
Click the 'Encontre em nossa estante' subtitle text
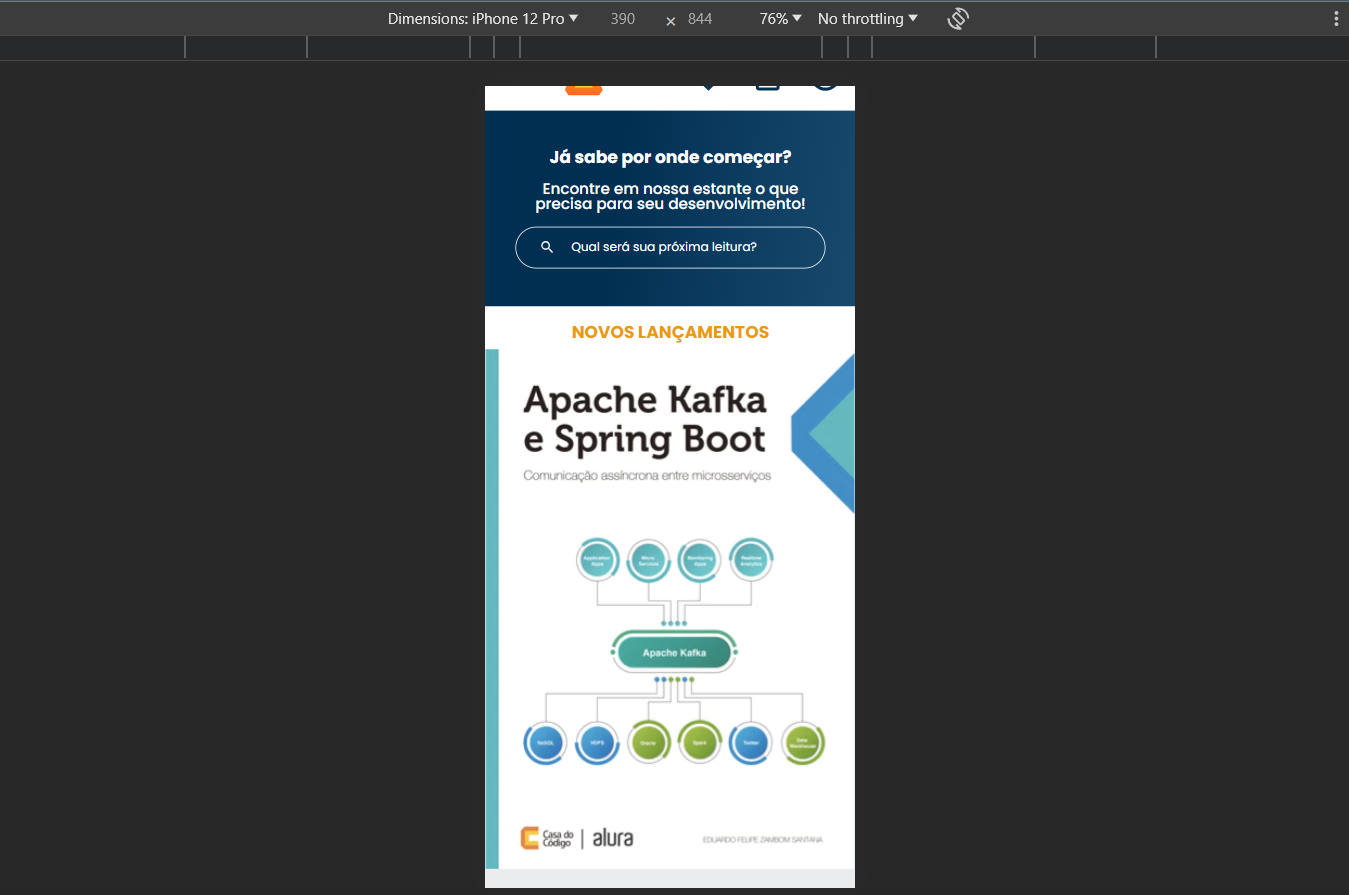670,196
